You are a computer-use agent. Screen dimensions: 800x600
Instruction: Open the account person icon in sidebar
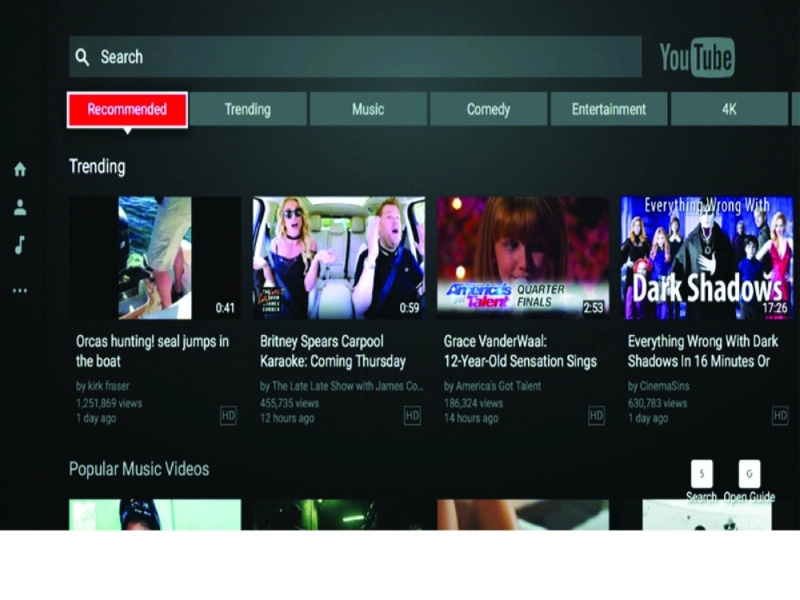20,207
